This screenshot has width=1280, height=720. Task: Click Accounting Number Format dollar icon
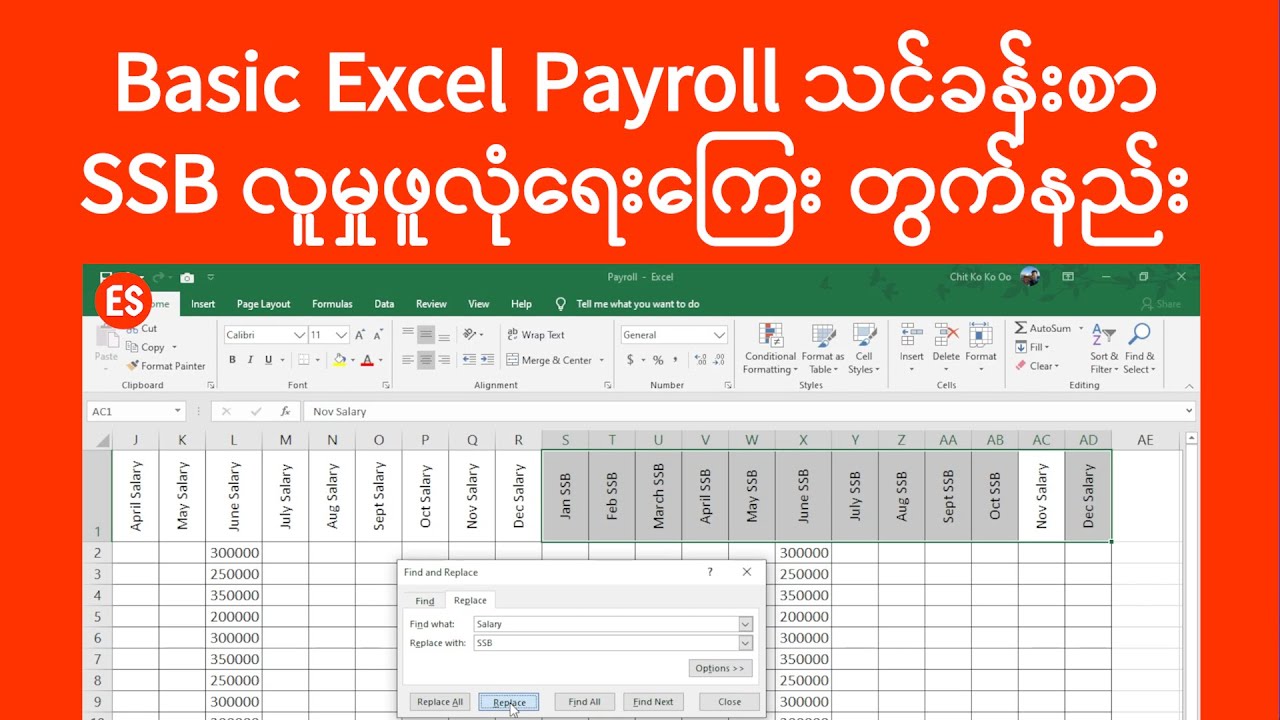[x=630, y=360]
